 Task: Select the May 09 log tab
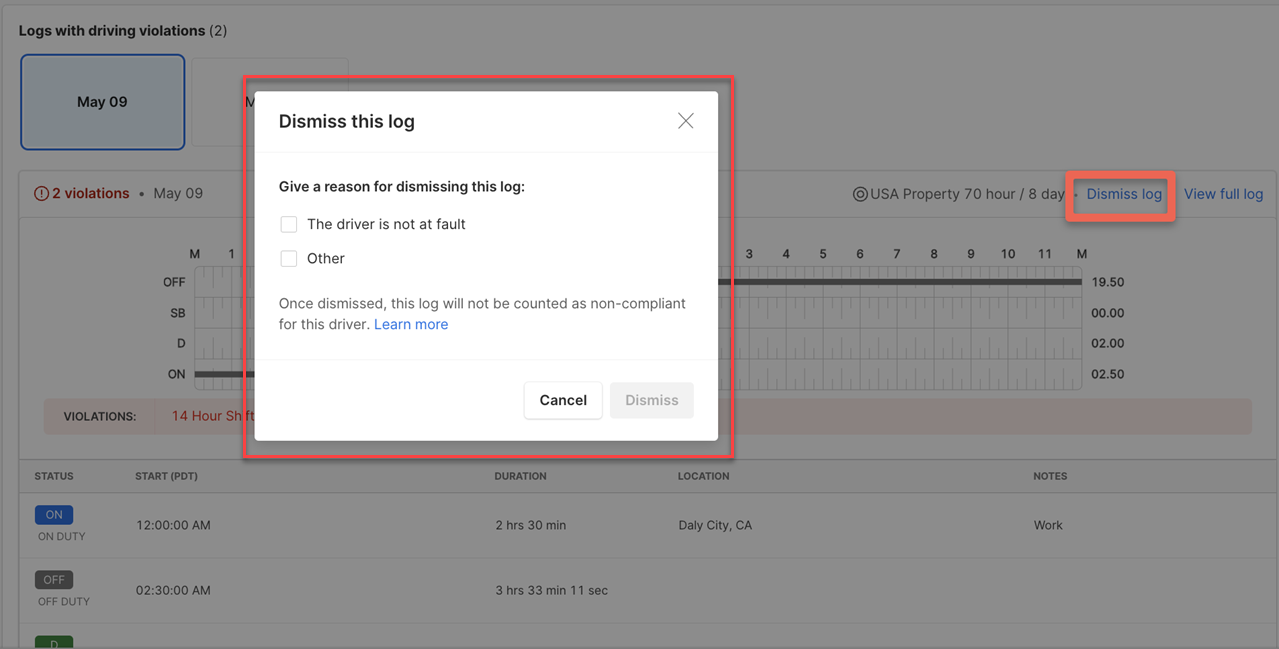click(x=103, y=102)
